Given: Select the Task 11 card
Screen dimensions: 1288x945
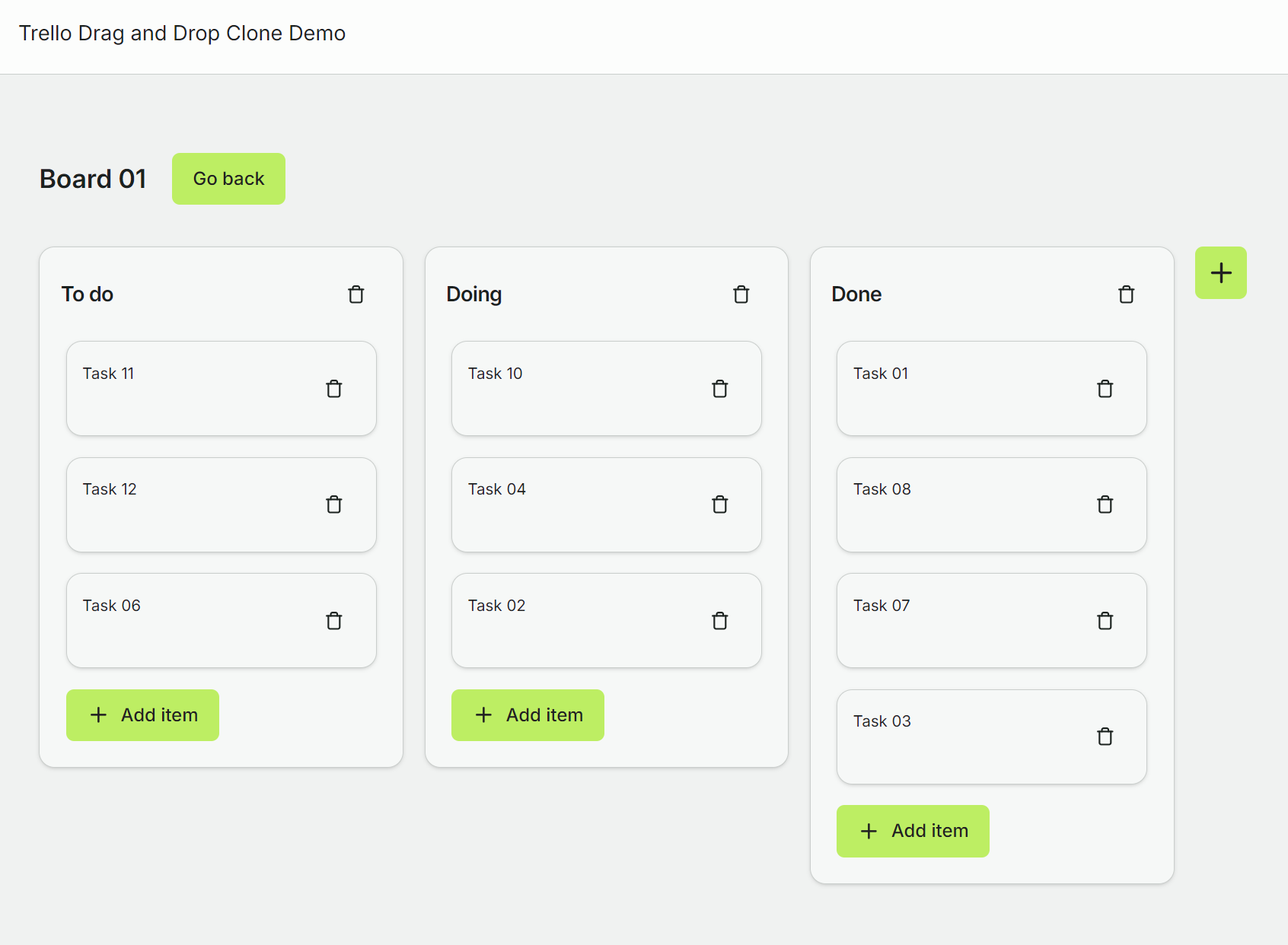Looking at the screenshot, I should pyautogui.click(x=222, y=389).
